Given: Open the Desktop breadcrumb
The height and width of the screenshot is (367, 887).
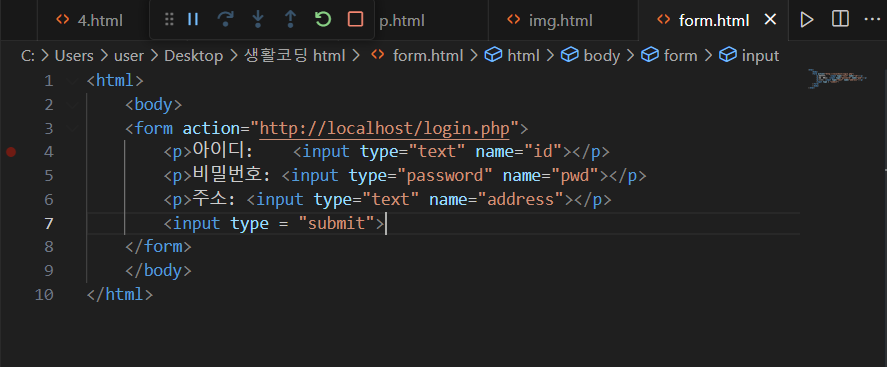Looking at the screenshot, I should (x=193, y=55).
